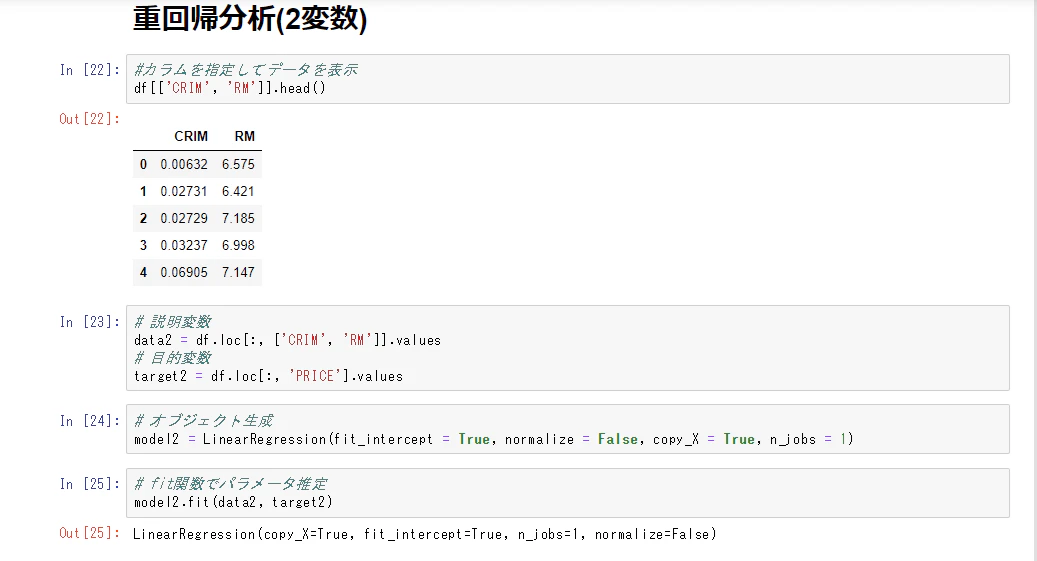This screenshot has width=1037, height=561.
Task: Click the # 説明変数 comment line
Action: coord(173,322)
